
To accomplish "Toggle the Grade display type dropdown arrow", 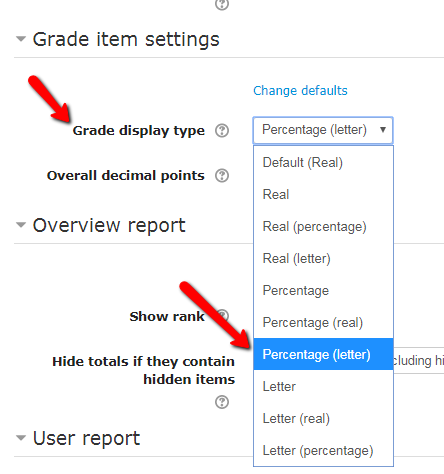I will (383, 130).
